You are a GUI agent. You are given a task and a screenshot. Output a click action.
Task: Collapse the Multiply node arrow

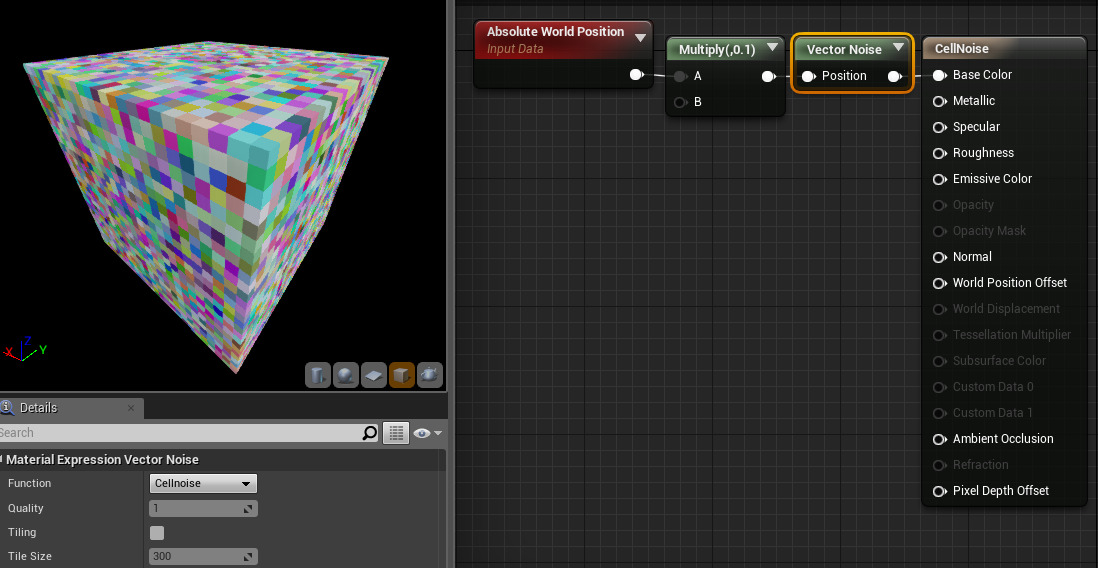point(771,48)
